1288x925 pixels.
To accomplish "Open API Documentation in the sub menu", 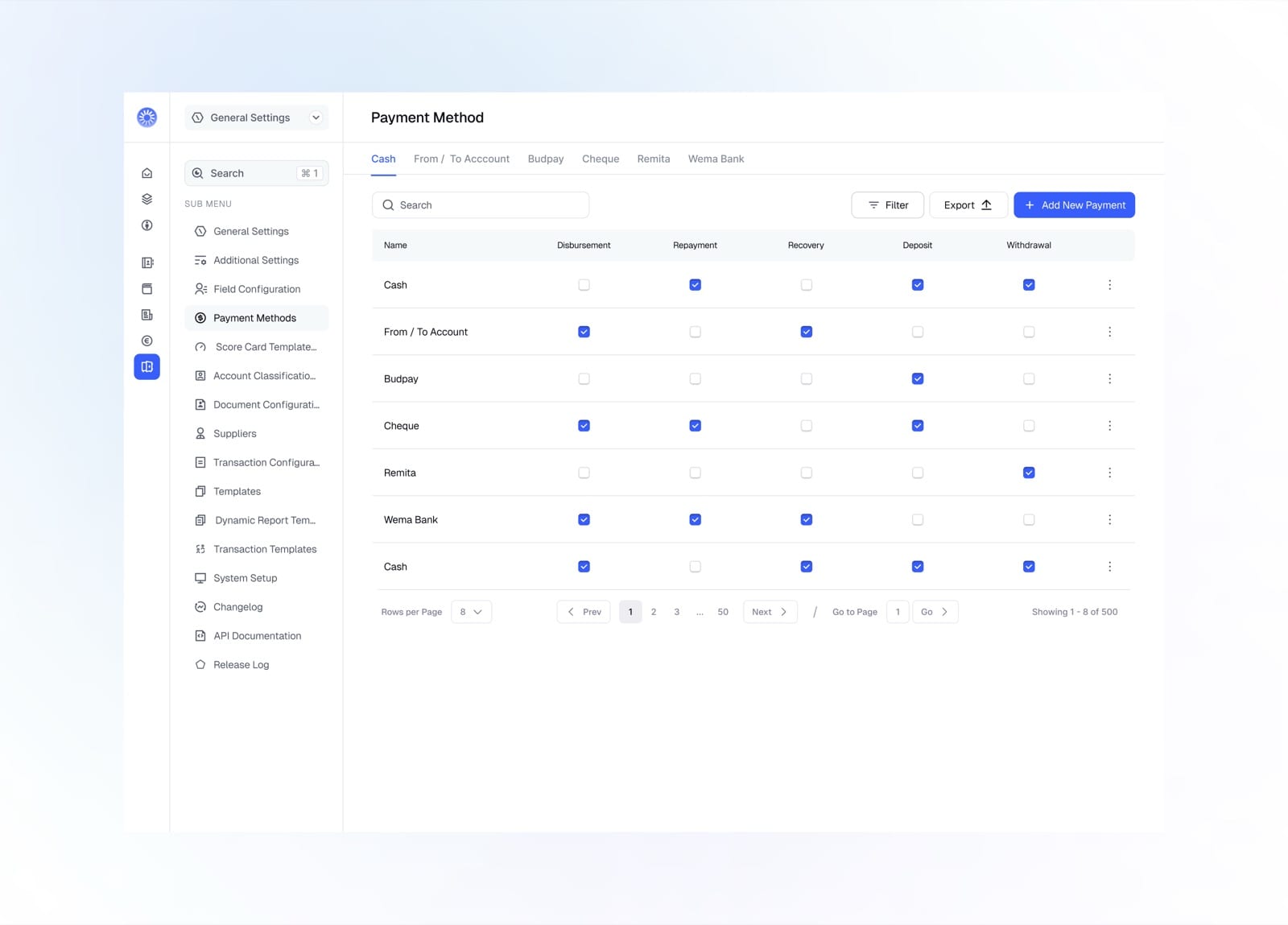I will (x=257, y=636).
